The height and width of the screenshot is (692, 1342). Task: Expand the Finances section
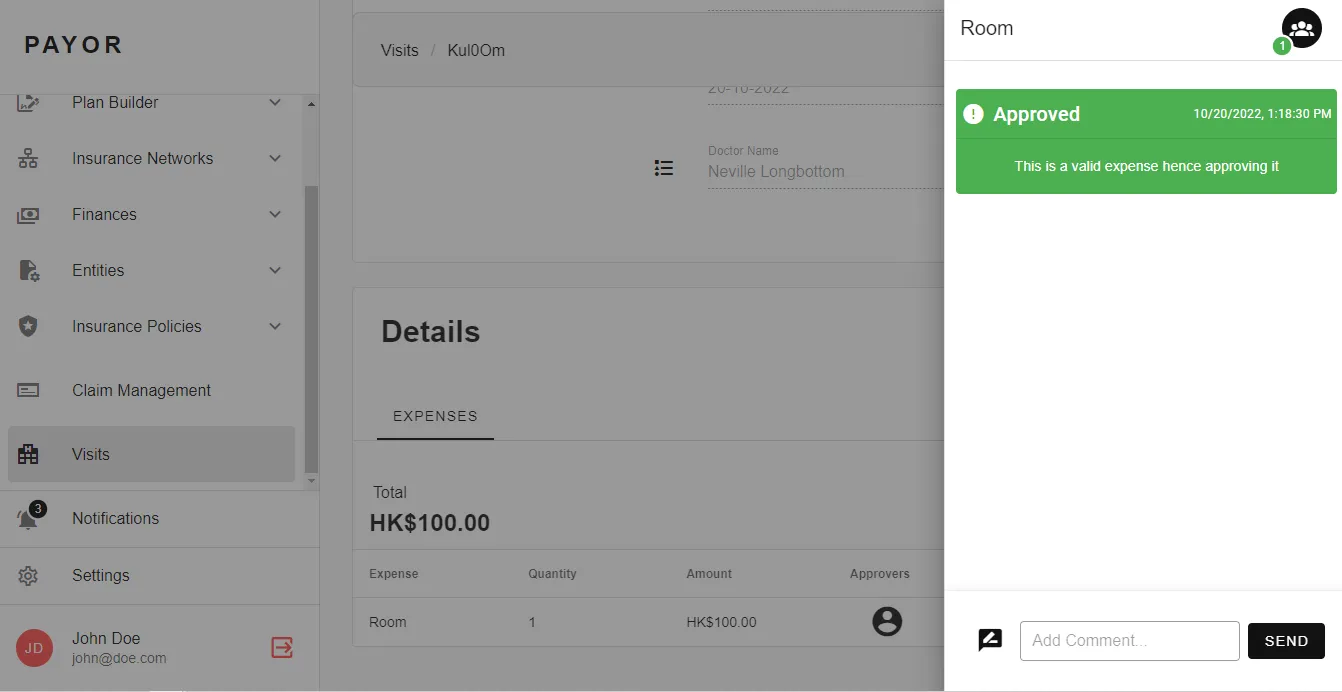(x=275, y=214)
